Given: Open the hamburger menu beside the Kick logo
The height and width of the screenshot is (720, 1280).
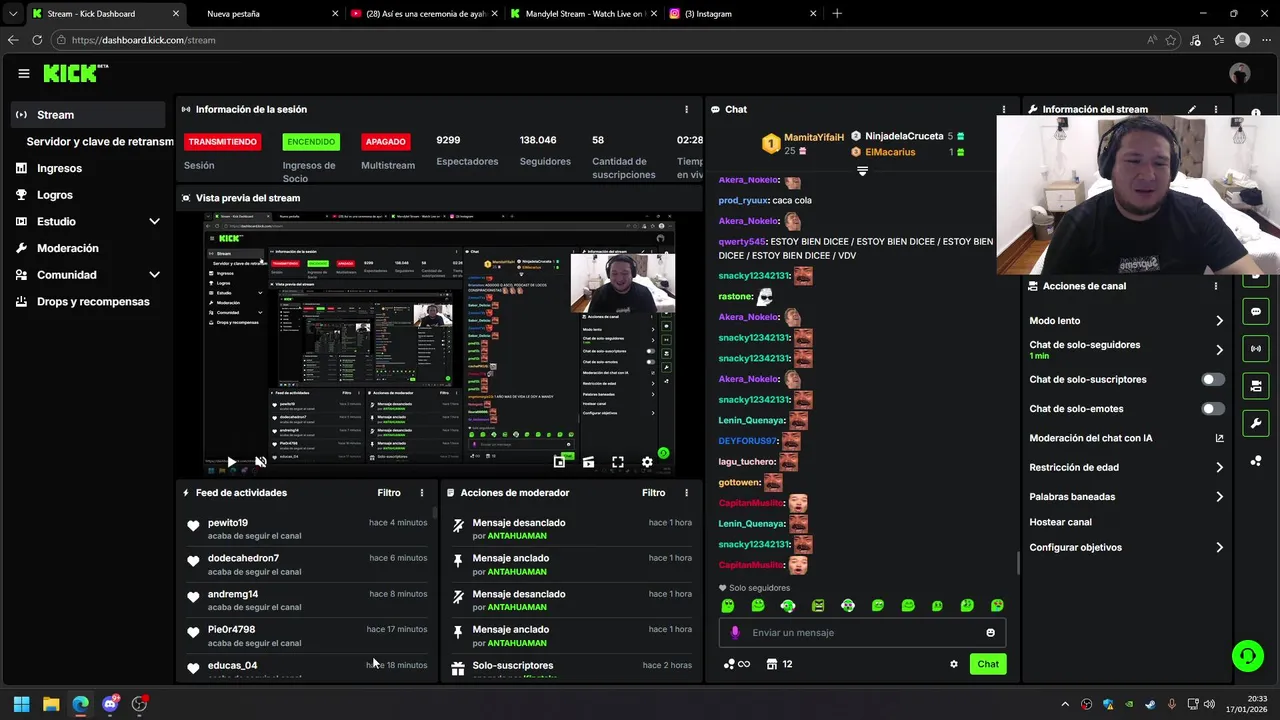Looking at the screenshot, I should tap(24, 73).
